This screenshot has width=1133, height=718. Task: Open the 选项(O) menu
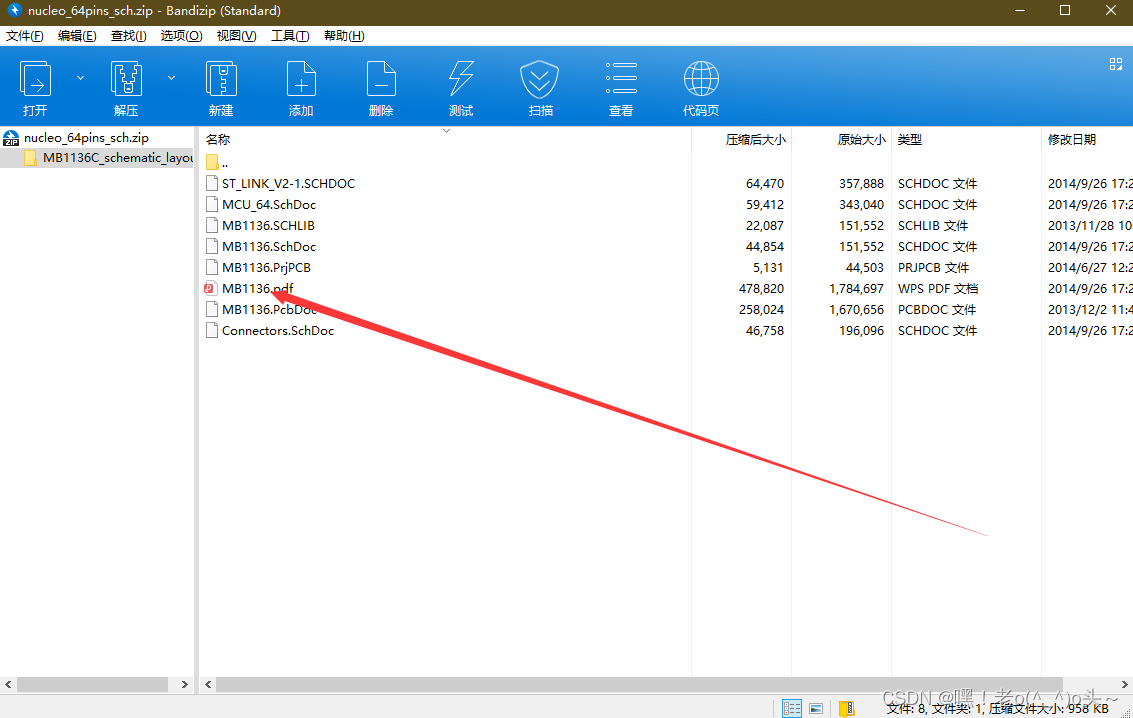click(181, 36)
